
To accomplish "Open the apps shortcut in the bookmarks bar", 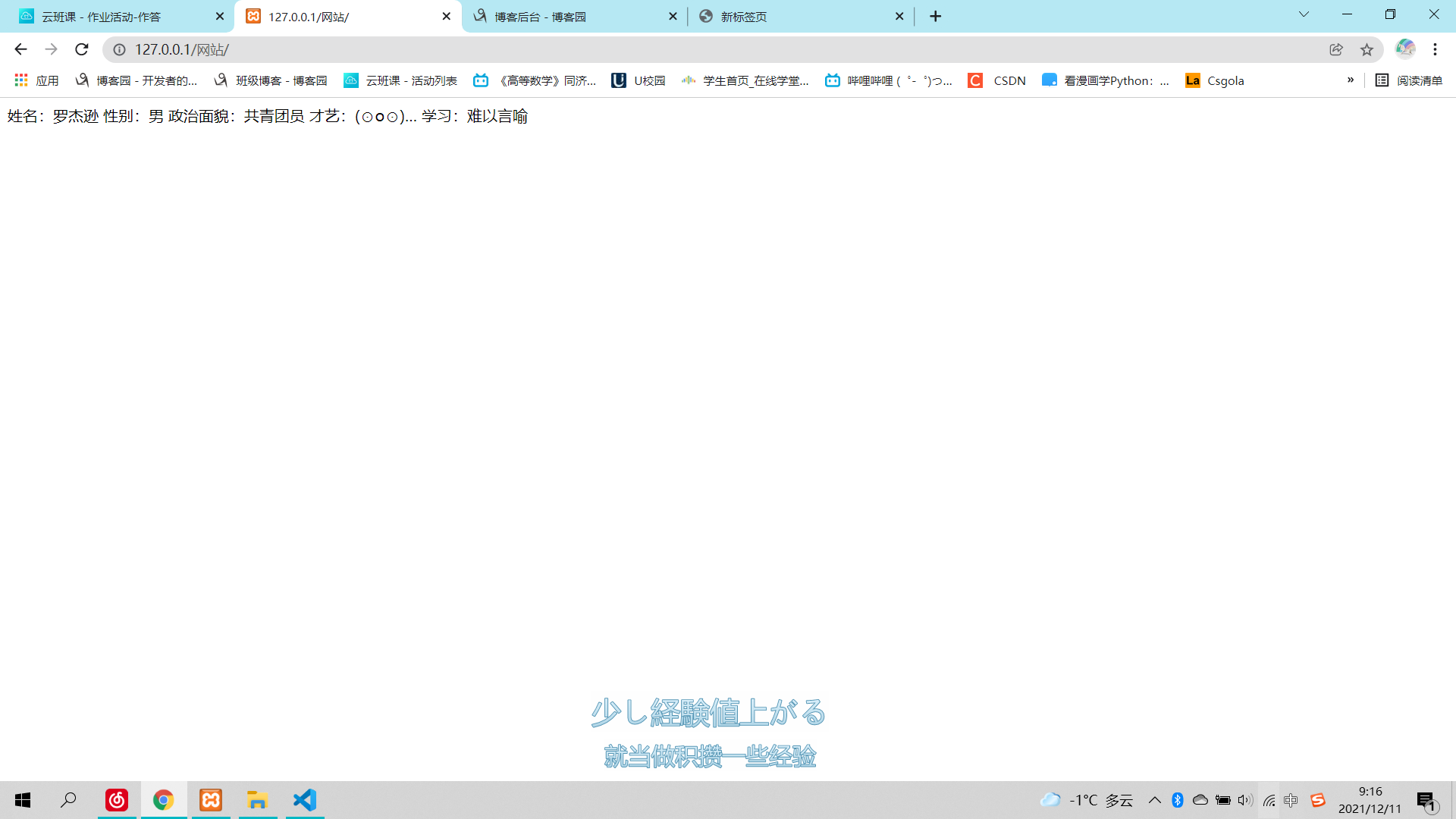I will coord(36,80).
